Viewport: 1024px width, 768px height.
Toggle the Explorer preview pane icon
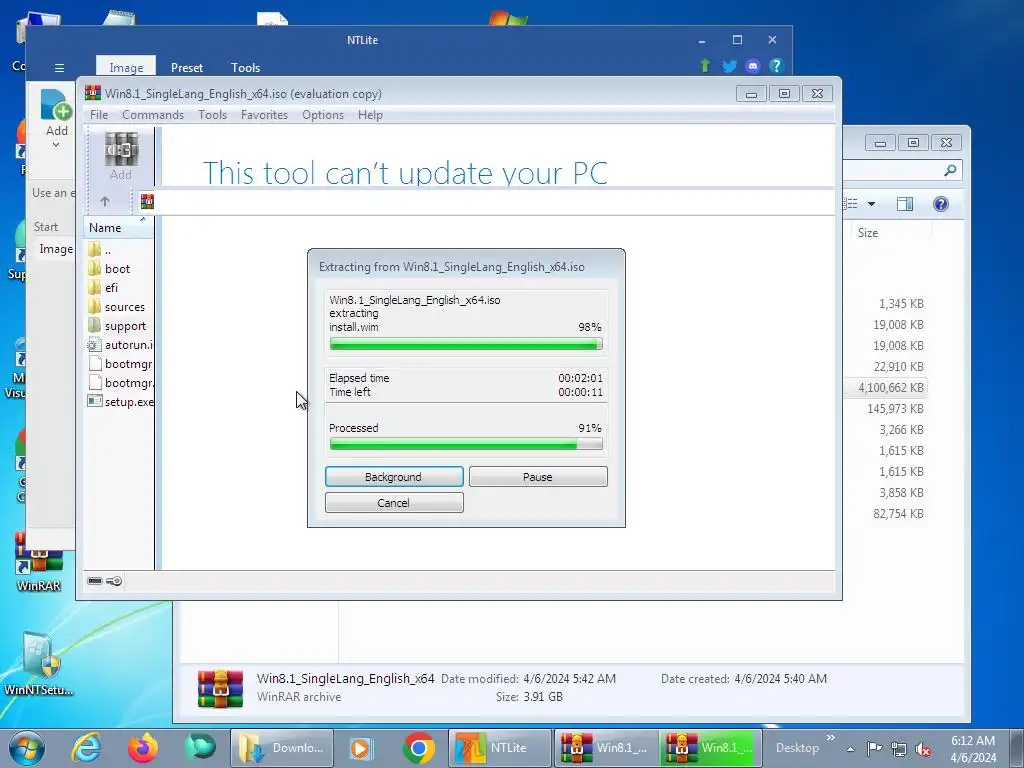coord(904,204)
